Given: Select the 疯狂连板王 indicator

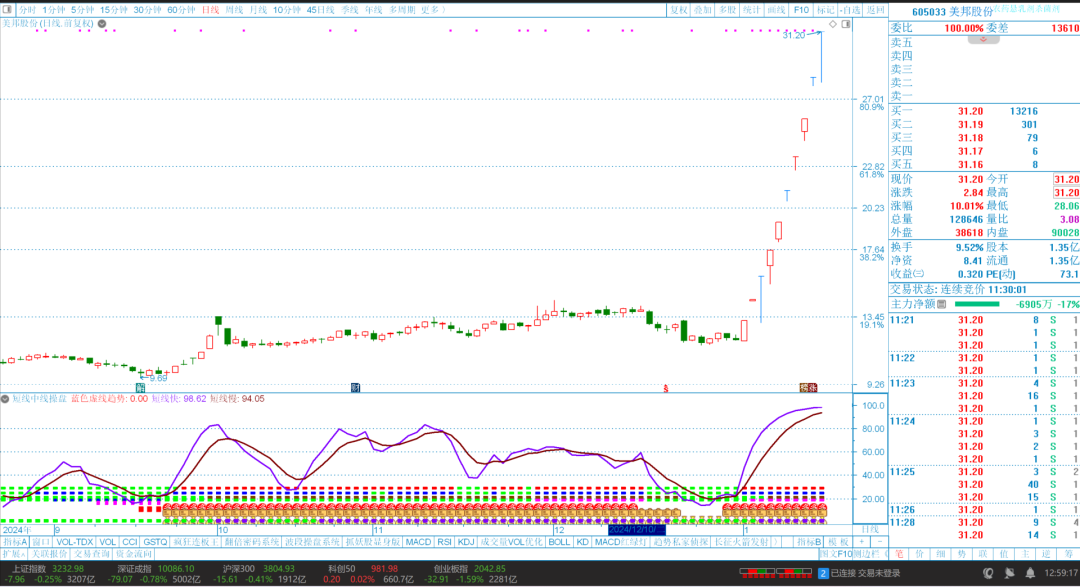Looking at the screenshot, I should coord(196,542).
